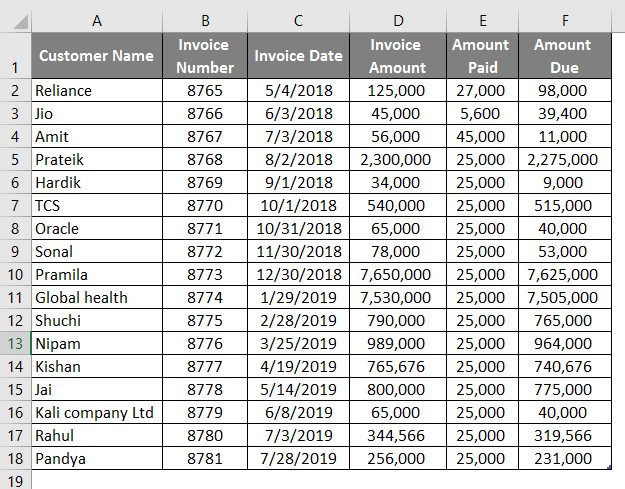Click the amount paid 5,600 cell
Screen dimensions: 625x489
(480, 114)
